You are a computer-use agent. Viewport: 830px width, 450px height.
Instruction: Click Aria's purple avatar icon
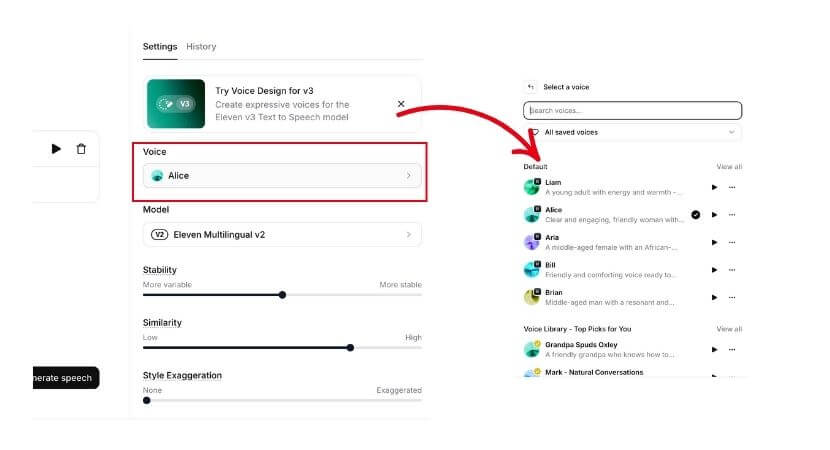point(532,242)
